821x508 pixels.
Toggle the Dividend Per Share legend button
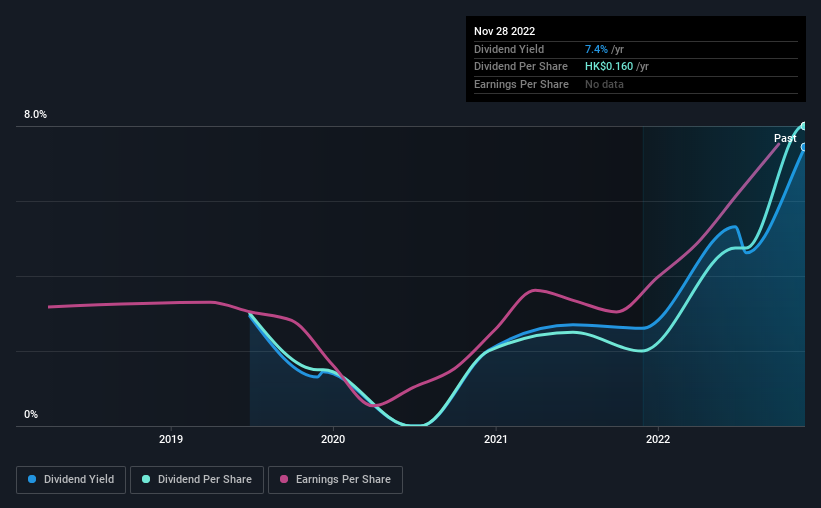[x=197, y=480]
